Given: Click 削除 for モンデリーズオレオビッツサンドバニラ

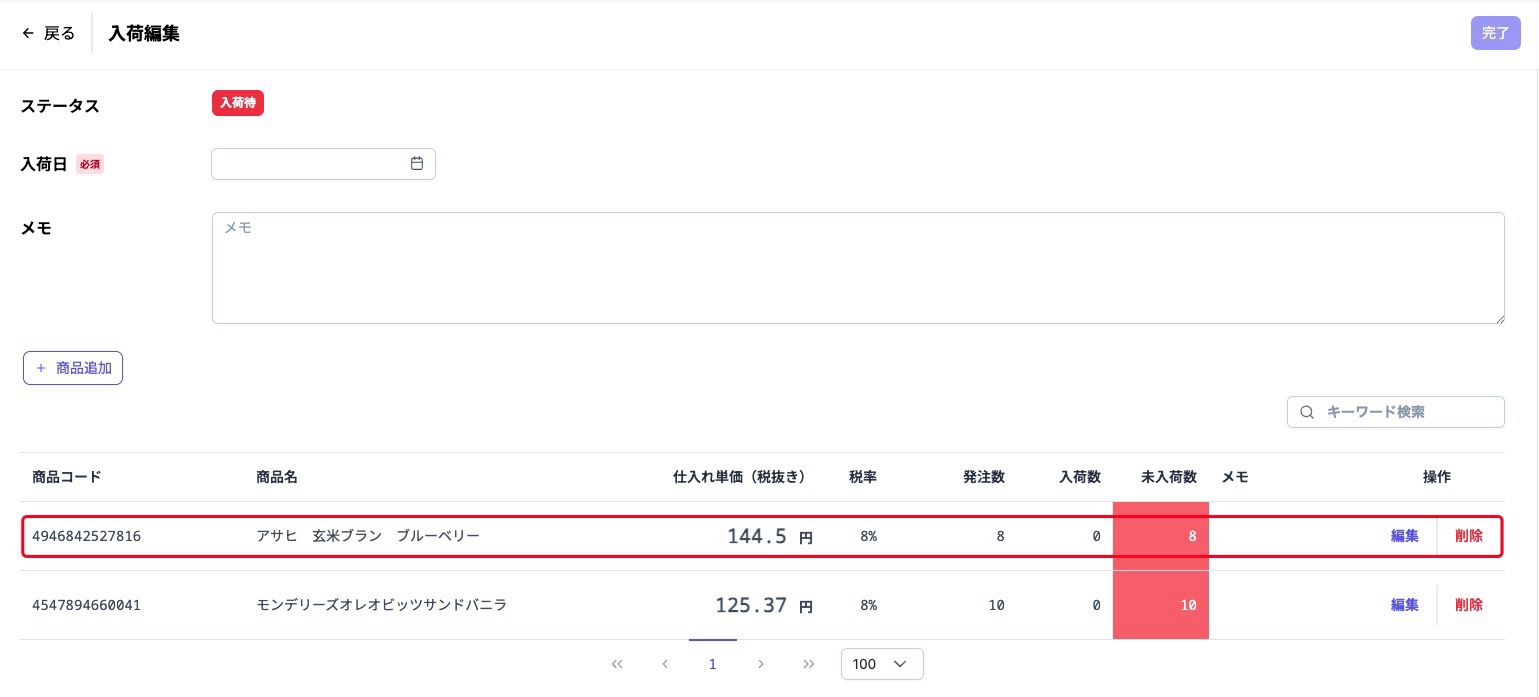Looking at the screenshot, I should [1468, 605].
